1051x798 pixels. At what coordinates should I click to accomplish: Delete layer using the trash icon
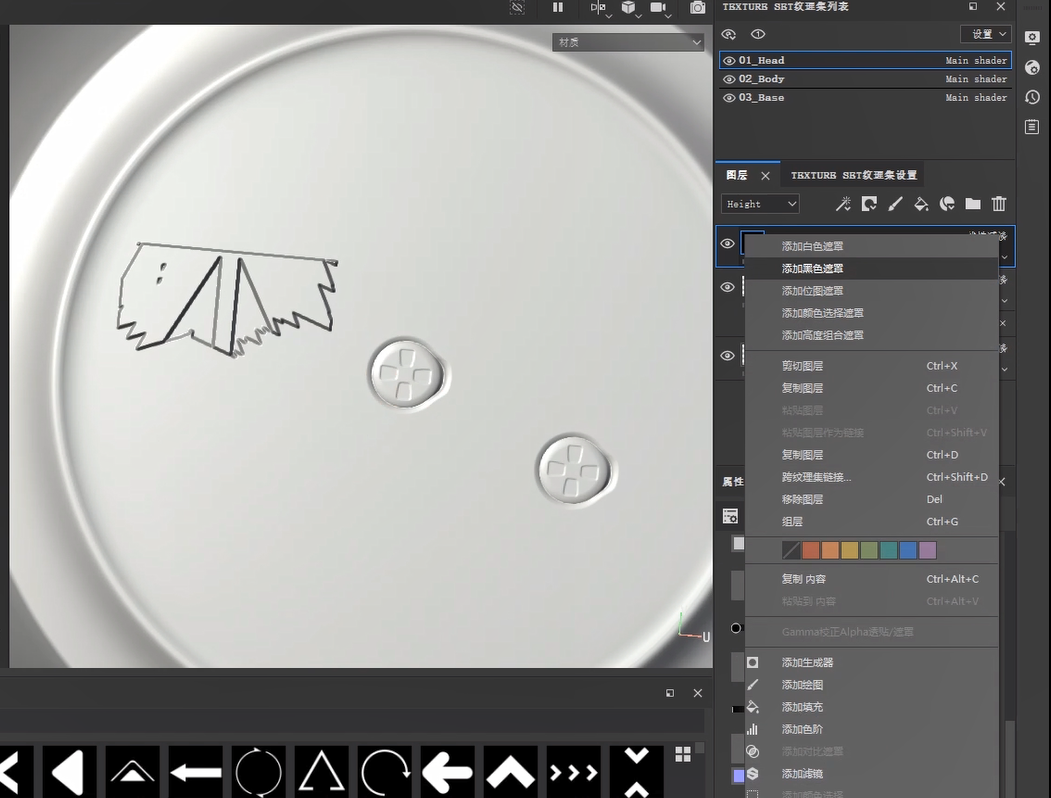(999, 204)
